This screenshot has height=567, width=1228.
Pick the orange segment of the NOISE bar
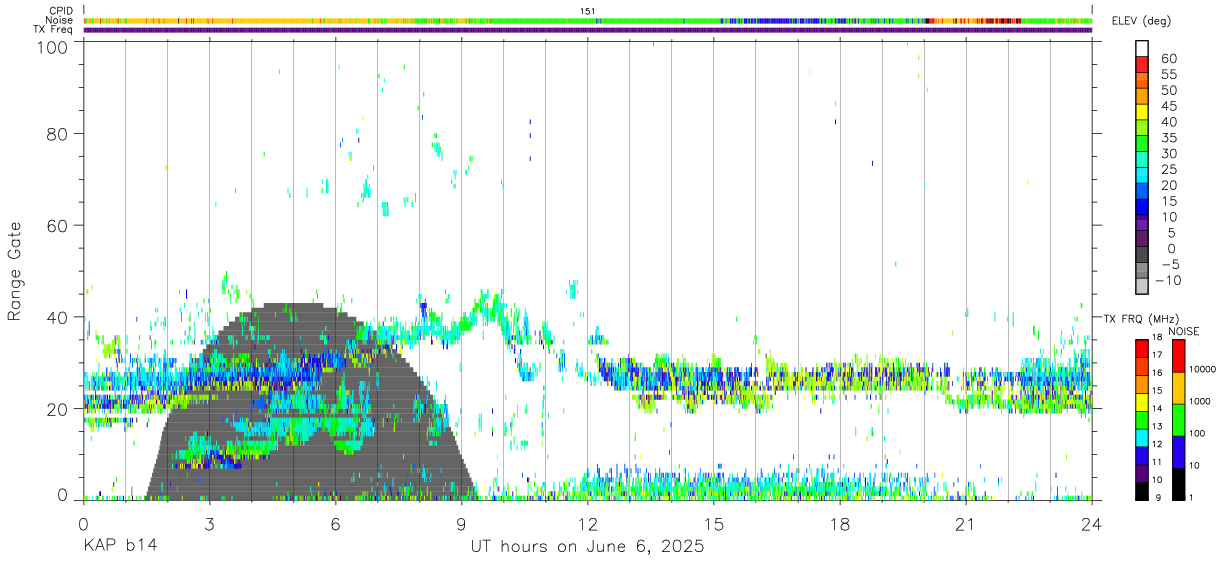tap(1179, 387)
